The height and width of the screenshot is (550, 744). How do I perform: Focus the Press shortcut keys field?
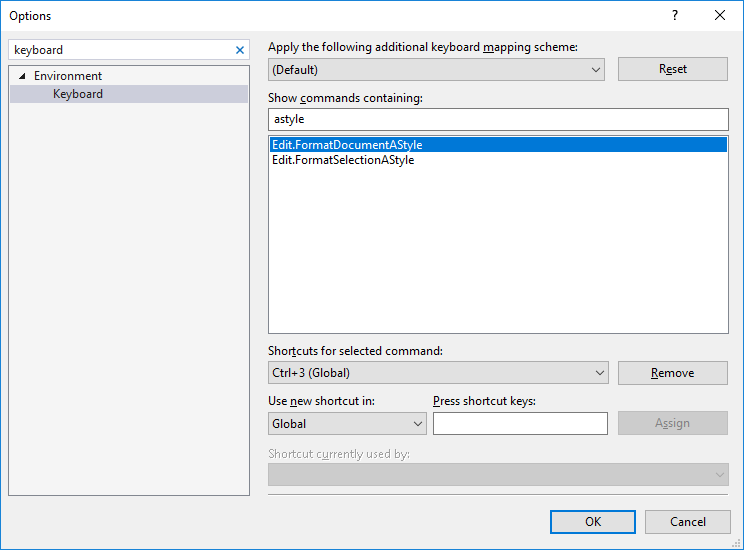point(520,424)
